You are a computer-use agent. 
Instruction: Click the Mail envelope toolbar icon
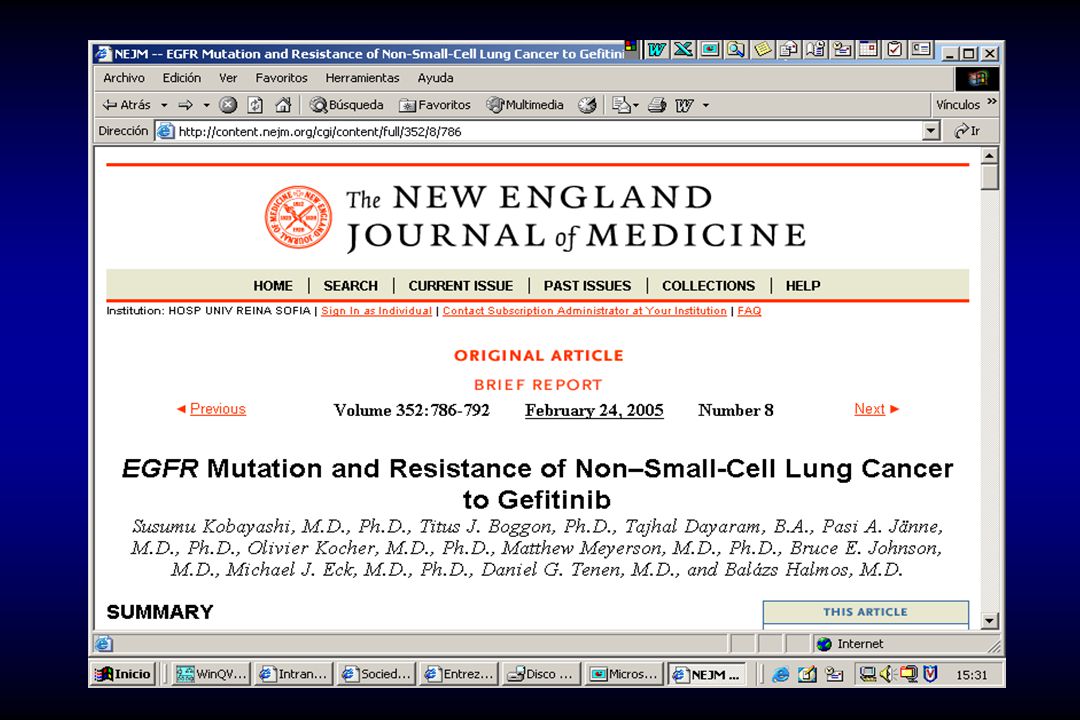pyautogui.click(x=621, y=105)
